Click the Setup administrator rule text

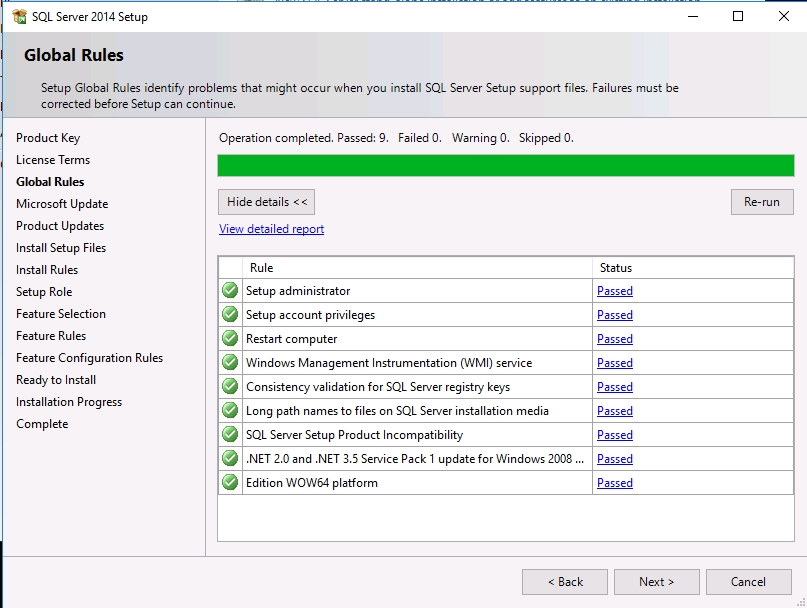pyautogui.click(x=298, y=291)
